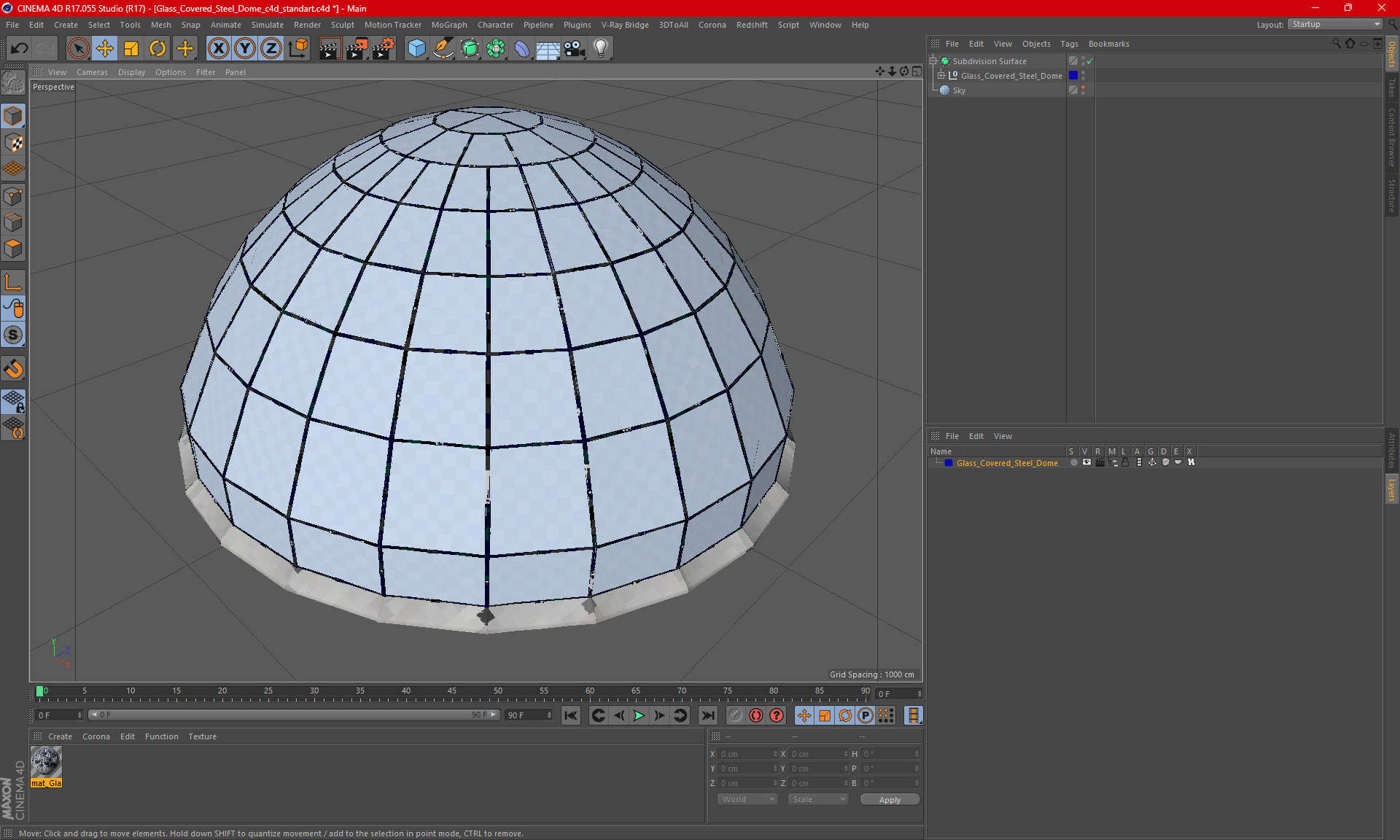Viewport: 1400px width, 840px height.
Task: Open the Scale mode dropdown
Action: coord(818,799)
